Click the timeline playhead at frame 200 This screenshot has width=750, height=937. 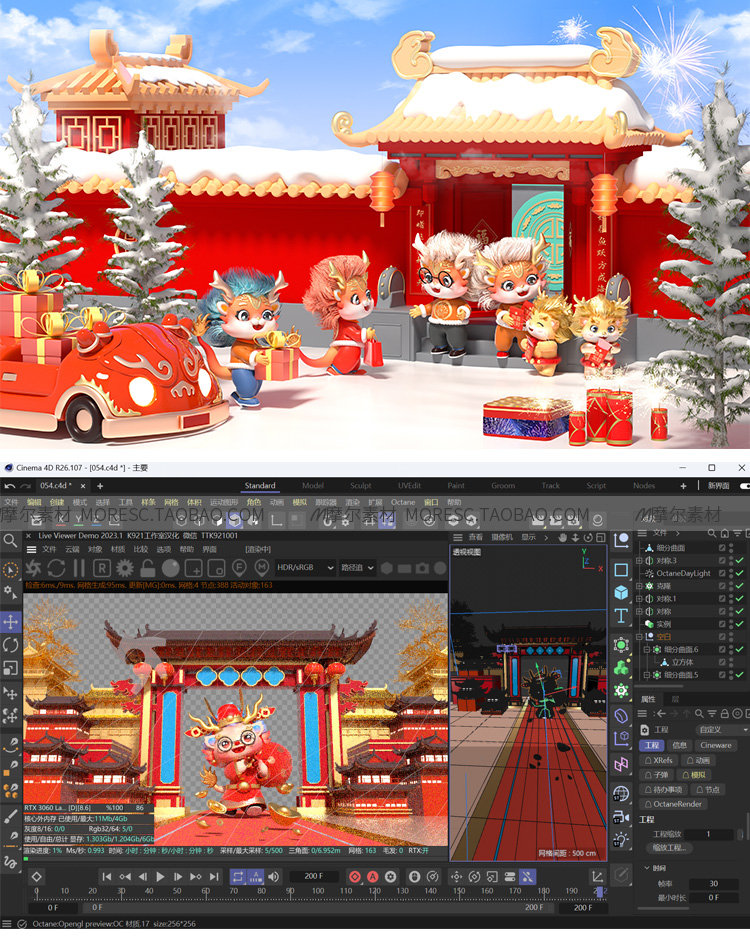pos(600,892)
